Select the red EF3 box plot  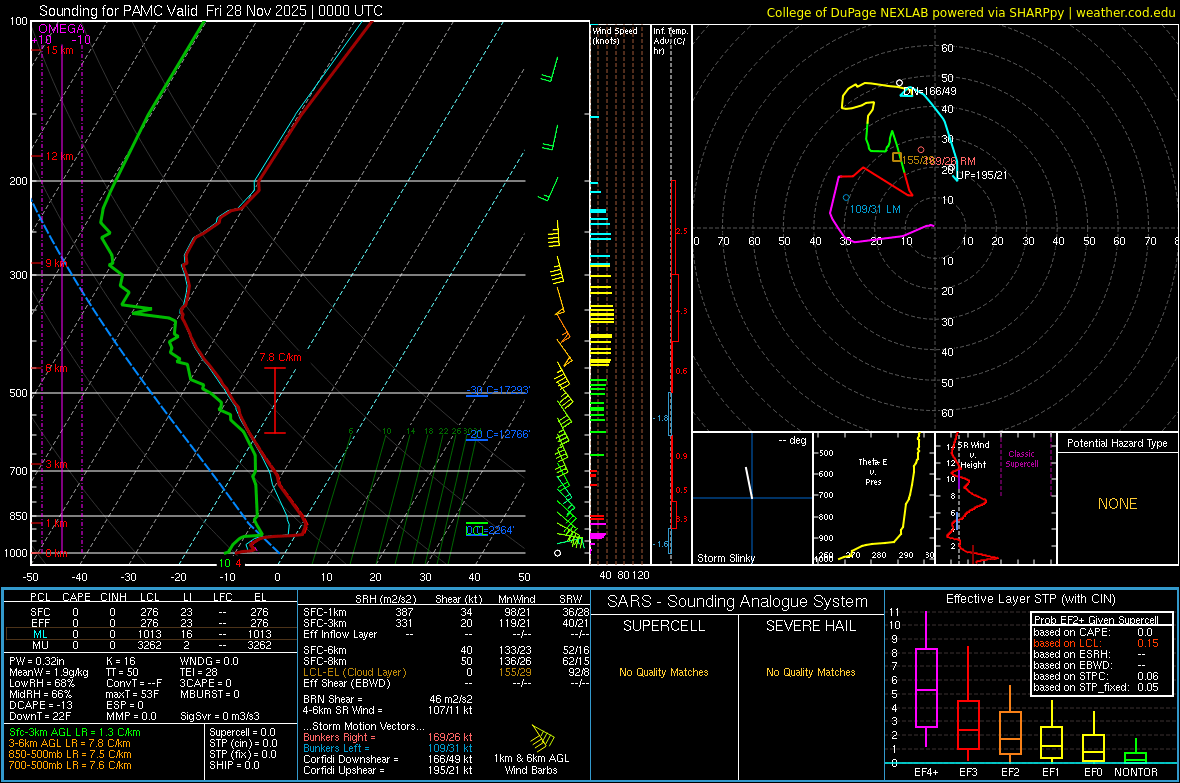point(968,703)
